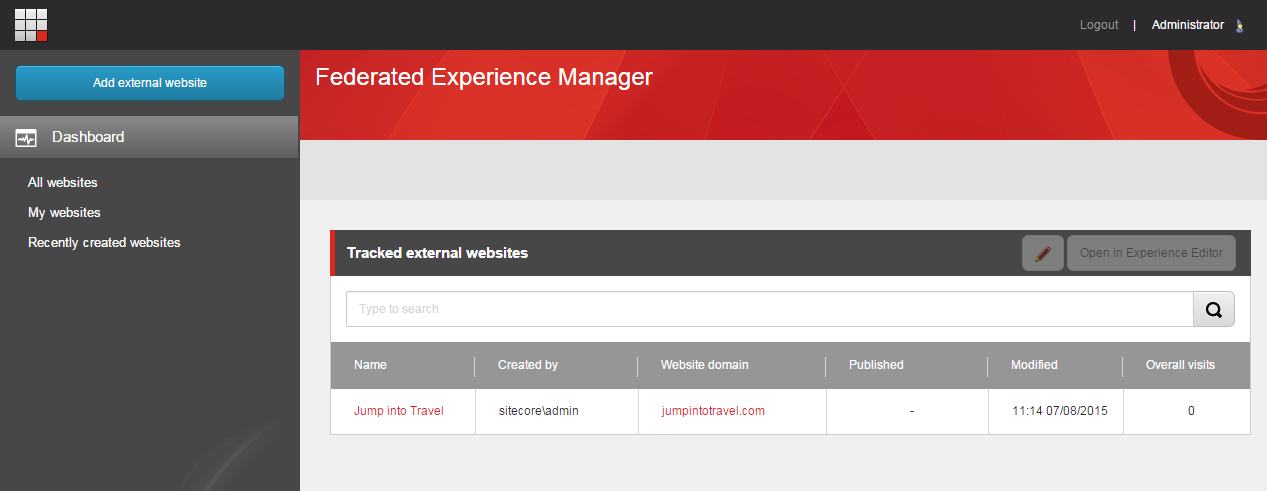Click the Add external website button
Viewport: 1267px width, 491px height.
pos(150,83)
